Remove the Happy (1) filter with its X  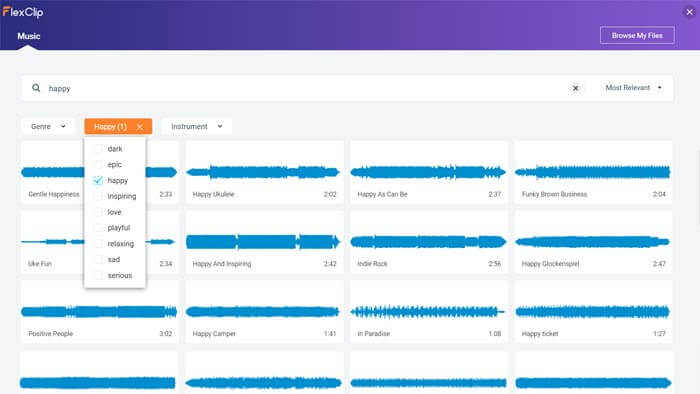click(x=140, y=127)
